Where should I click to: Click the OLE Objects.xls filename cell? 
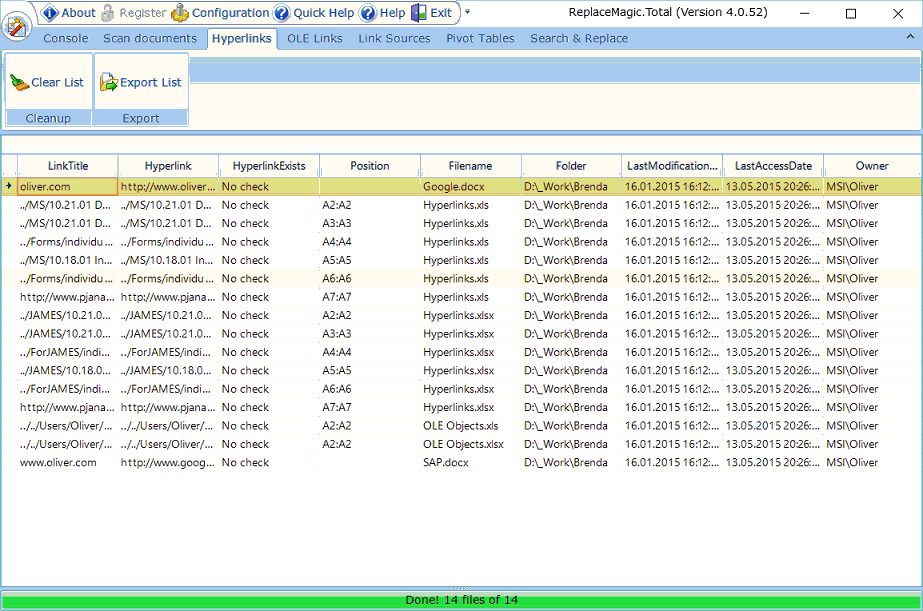coord(470,426)
